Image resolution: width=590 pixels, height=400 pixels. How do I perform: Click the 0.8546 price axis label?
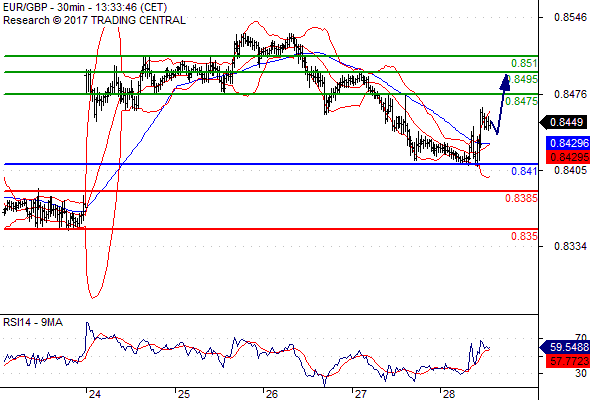[570, 17]
